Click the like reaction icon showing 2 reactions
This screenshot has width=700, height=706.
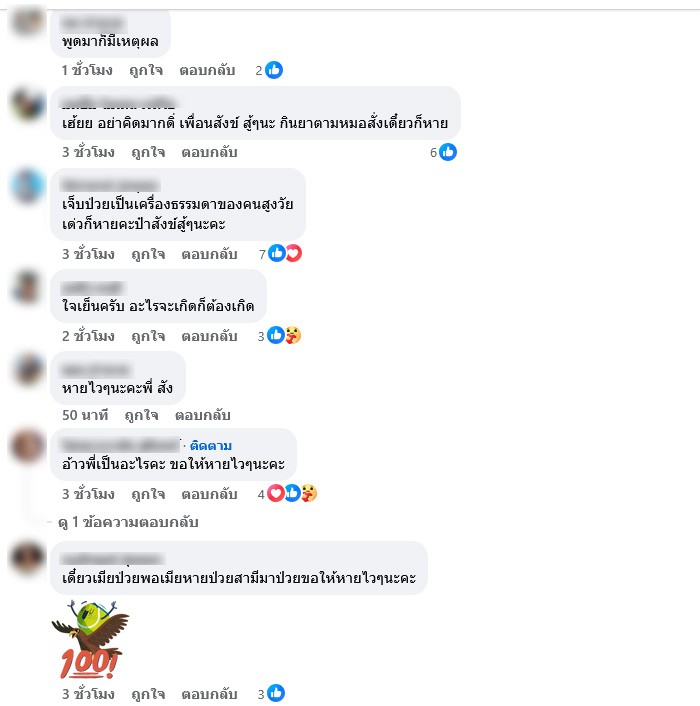point(274,70)
